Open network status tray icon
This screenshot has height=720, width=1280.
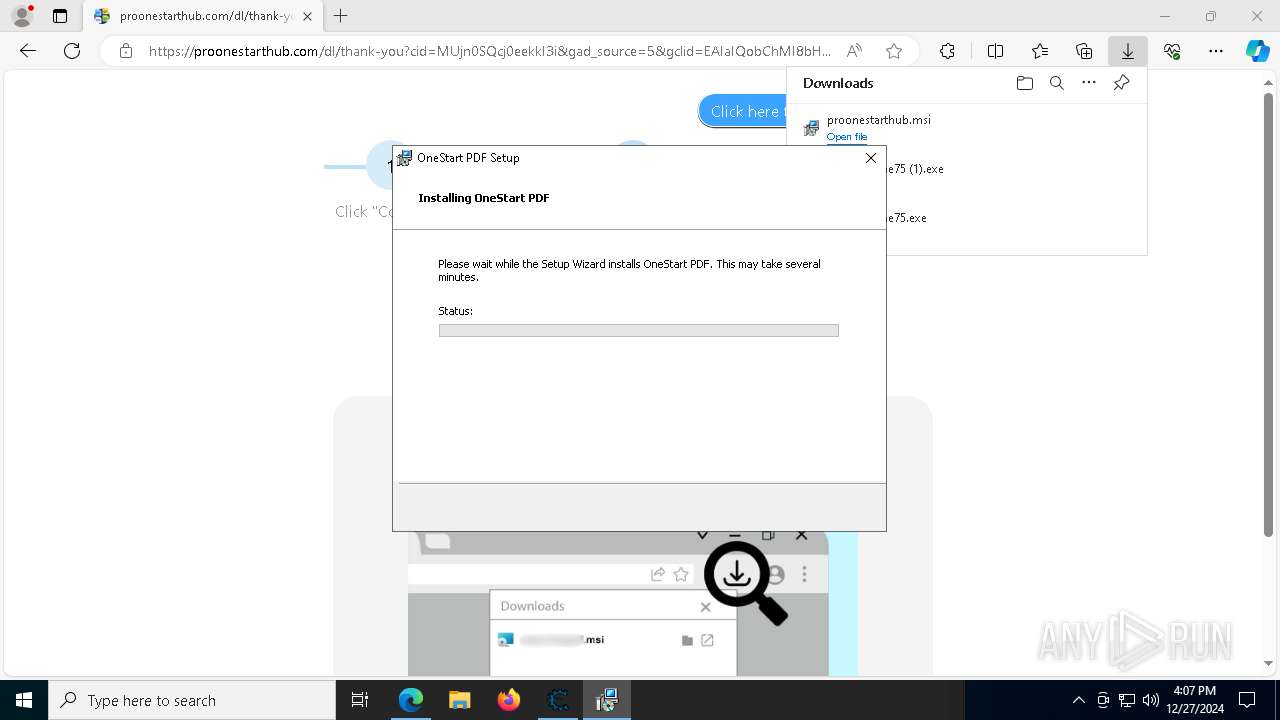pyautogui.click(x=1127, y=700)
